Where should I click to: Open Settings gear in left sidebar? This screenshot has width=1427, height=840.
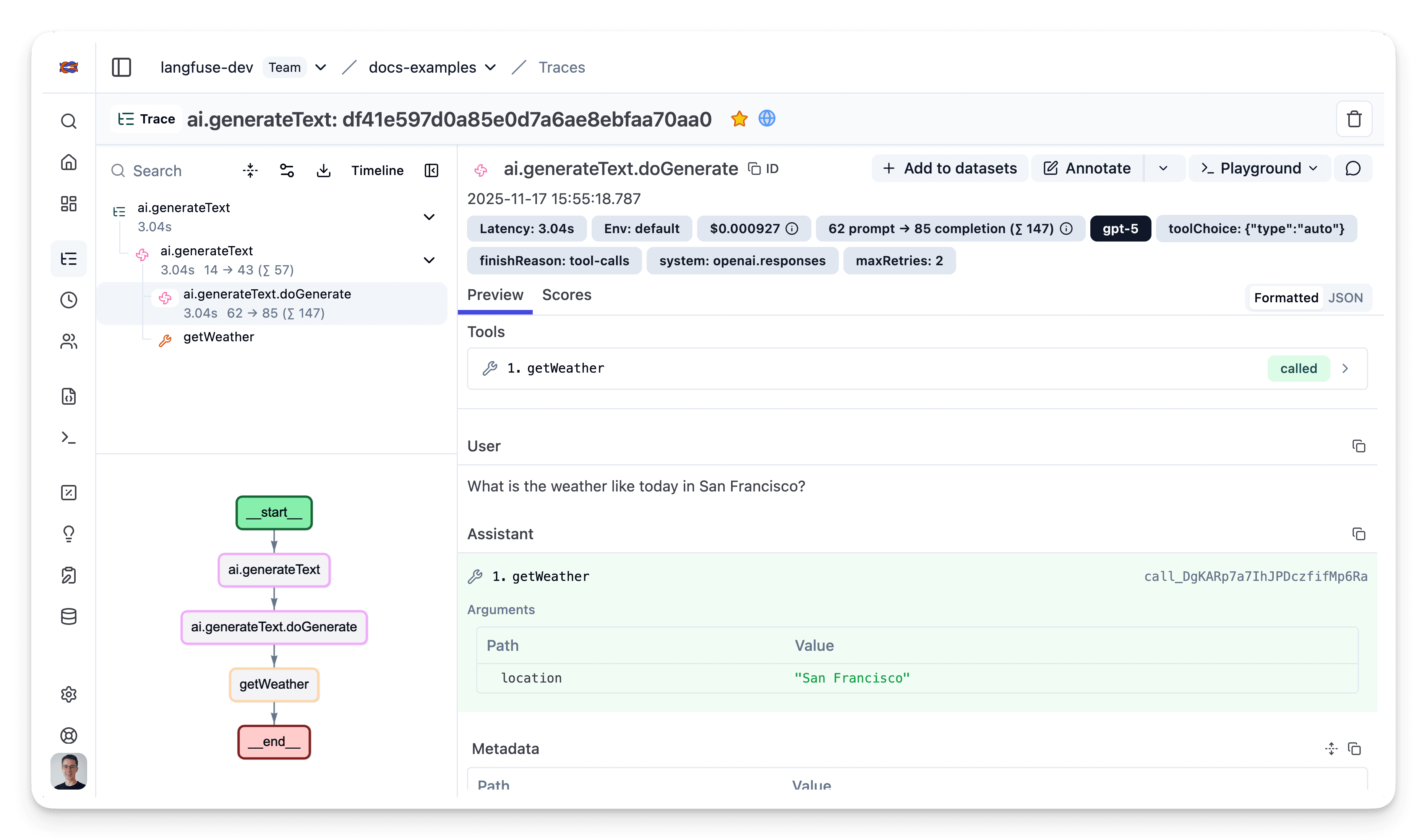click(x=68, y=694)
